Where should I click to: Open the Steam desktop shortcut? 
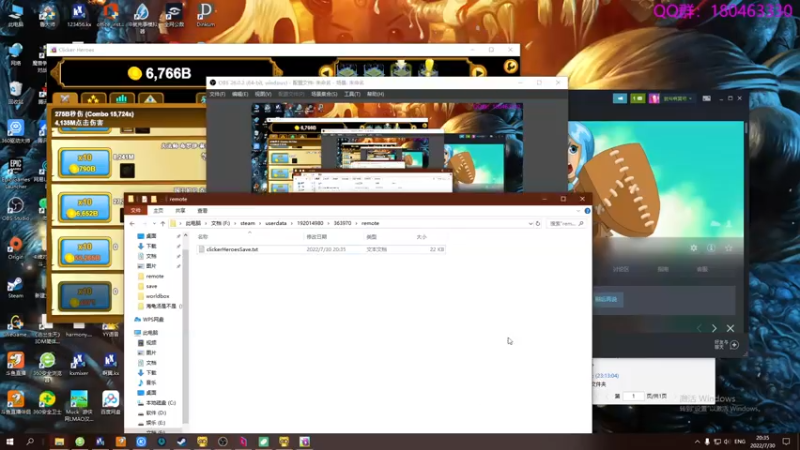15,288
